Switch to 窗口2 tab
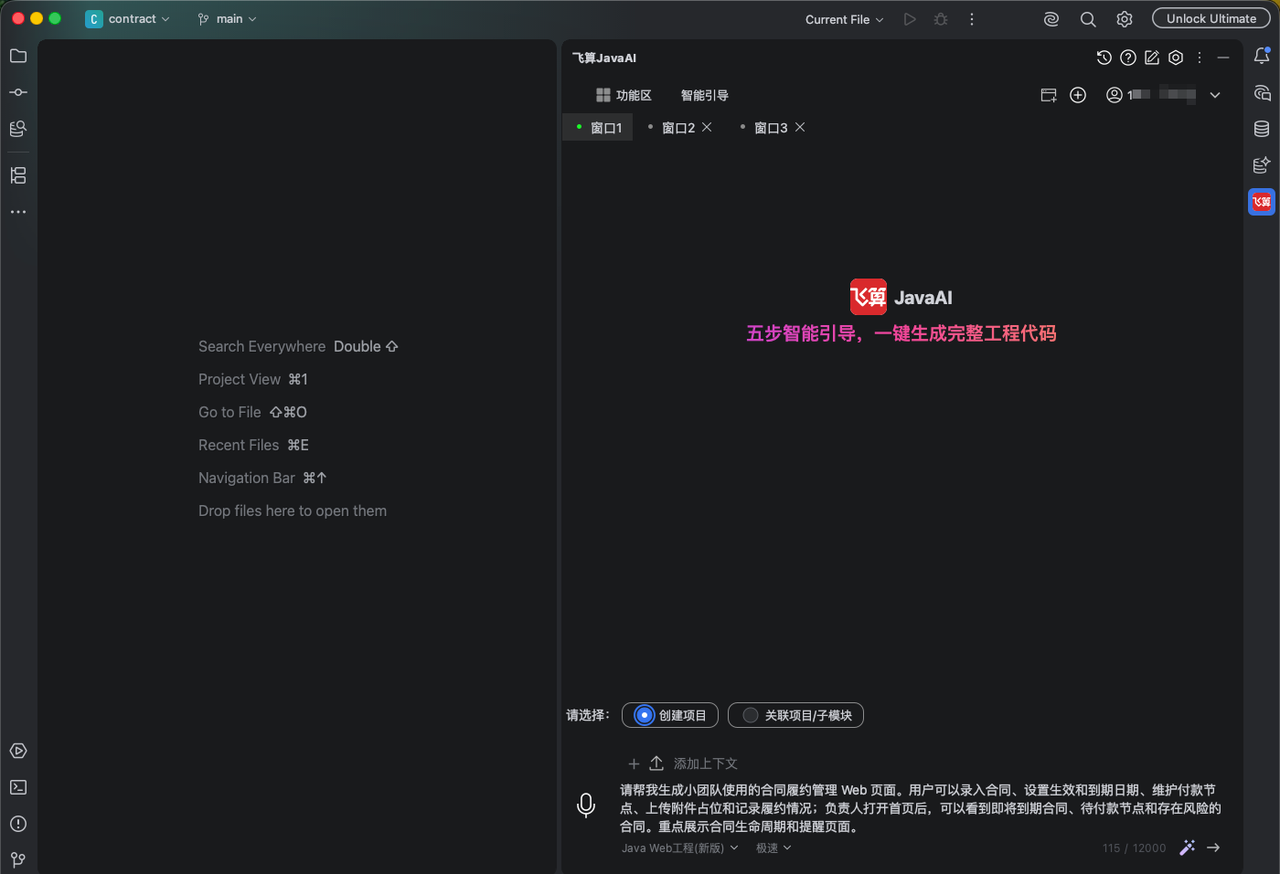The height and width of the screenshot is (874, 1280). (678, 127)
